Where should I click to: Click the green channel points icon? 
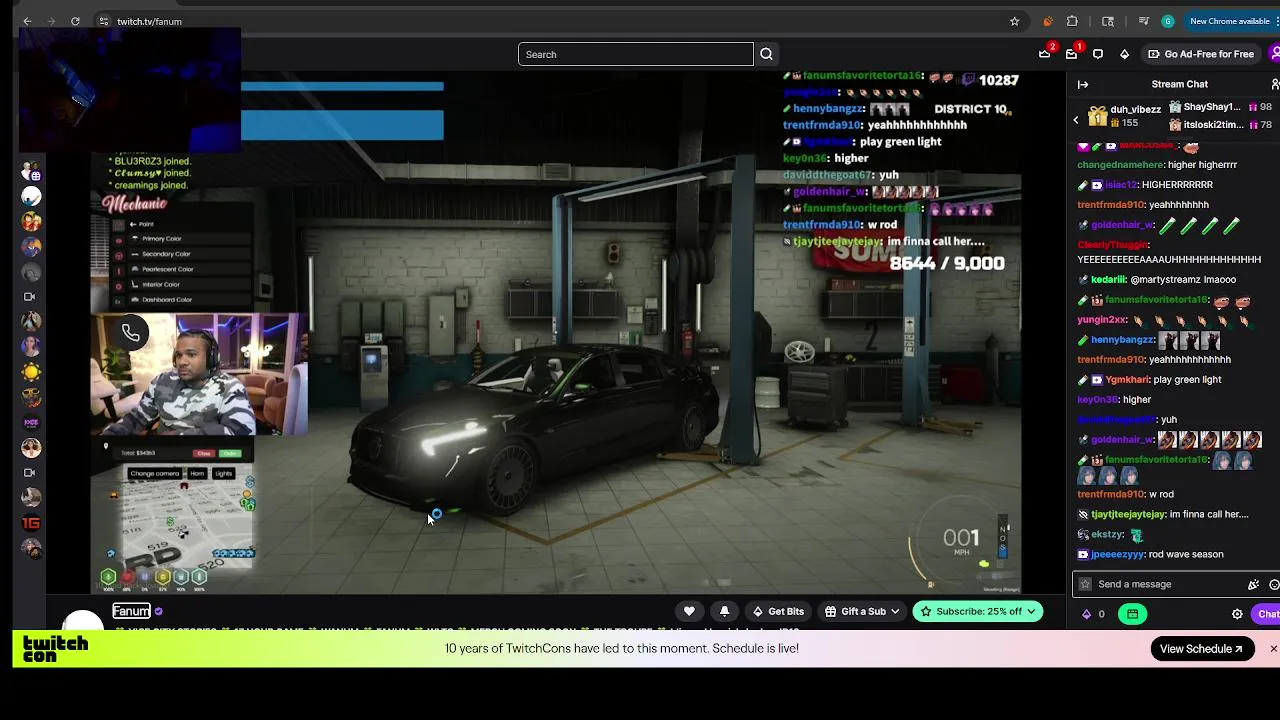(x=1132, y=614)
